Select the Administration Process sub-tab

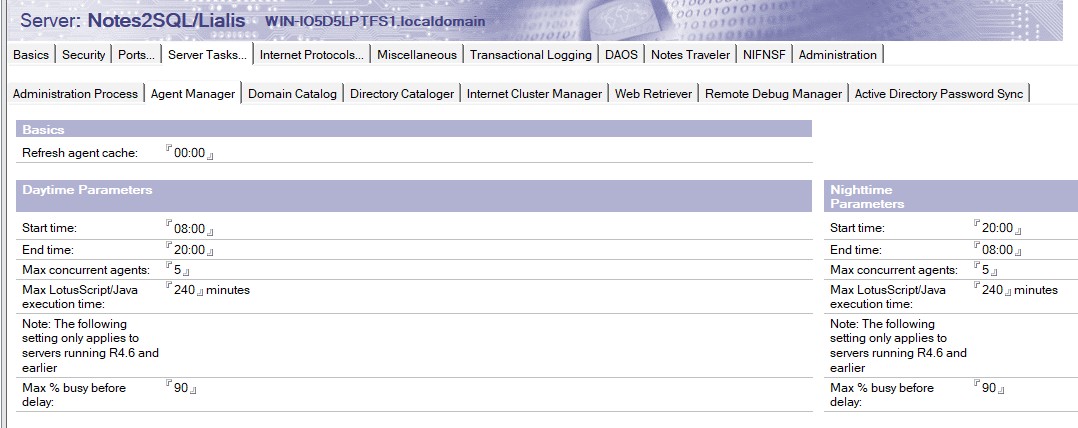tap(75, 94)
